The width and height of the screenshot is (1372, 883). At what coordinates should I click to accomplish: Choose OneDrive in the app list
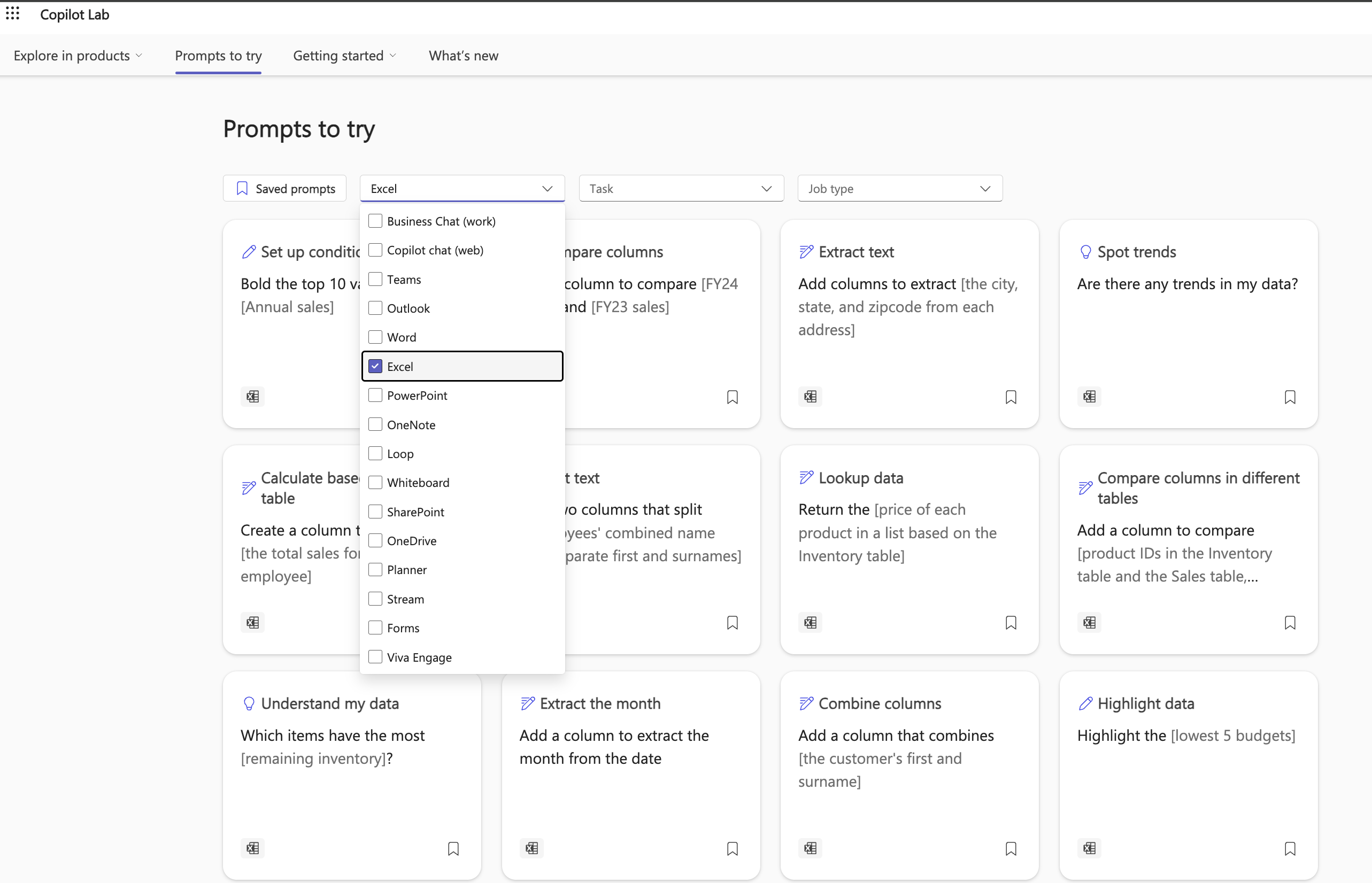coord(463,541)
